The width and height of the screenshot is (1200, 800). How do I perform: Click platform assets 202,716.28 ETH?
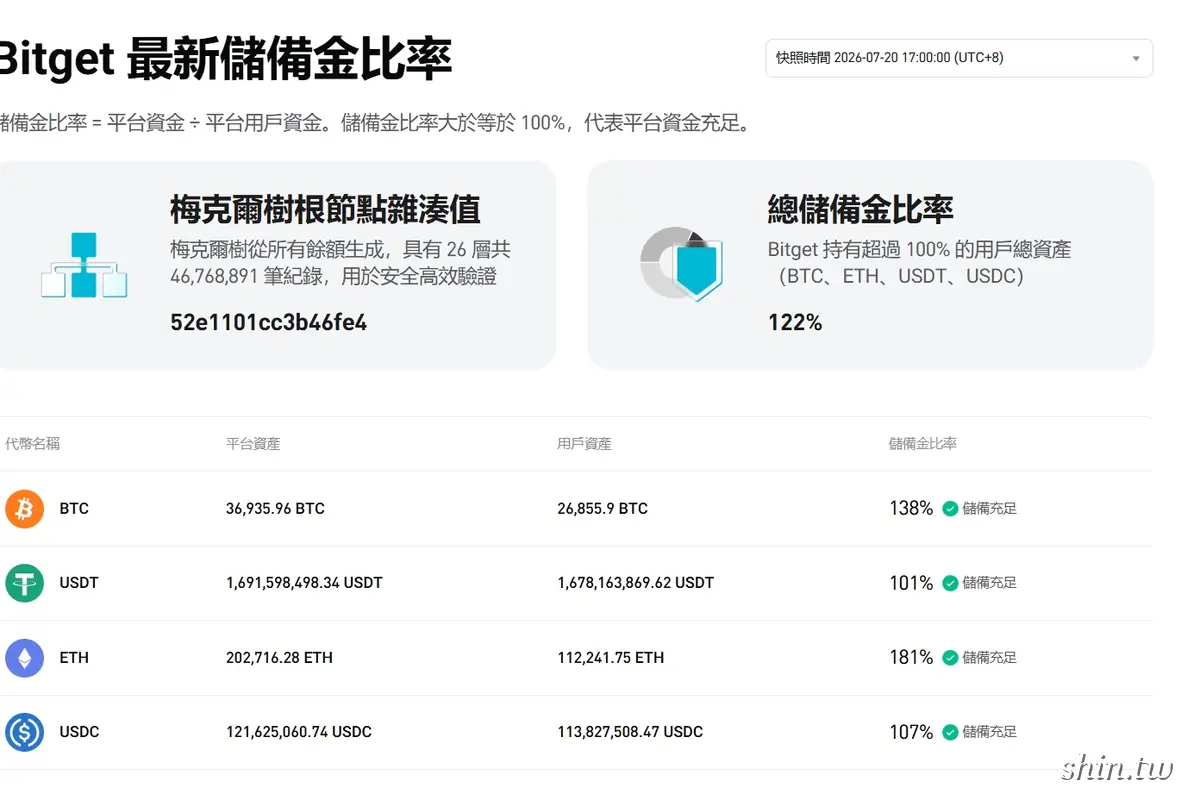click(x=279, y=658)
